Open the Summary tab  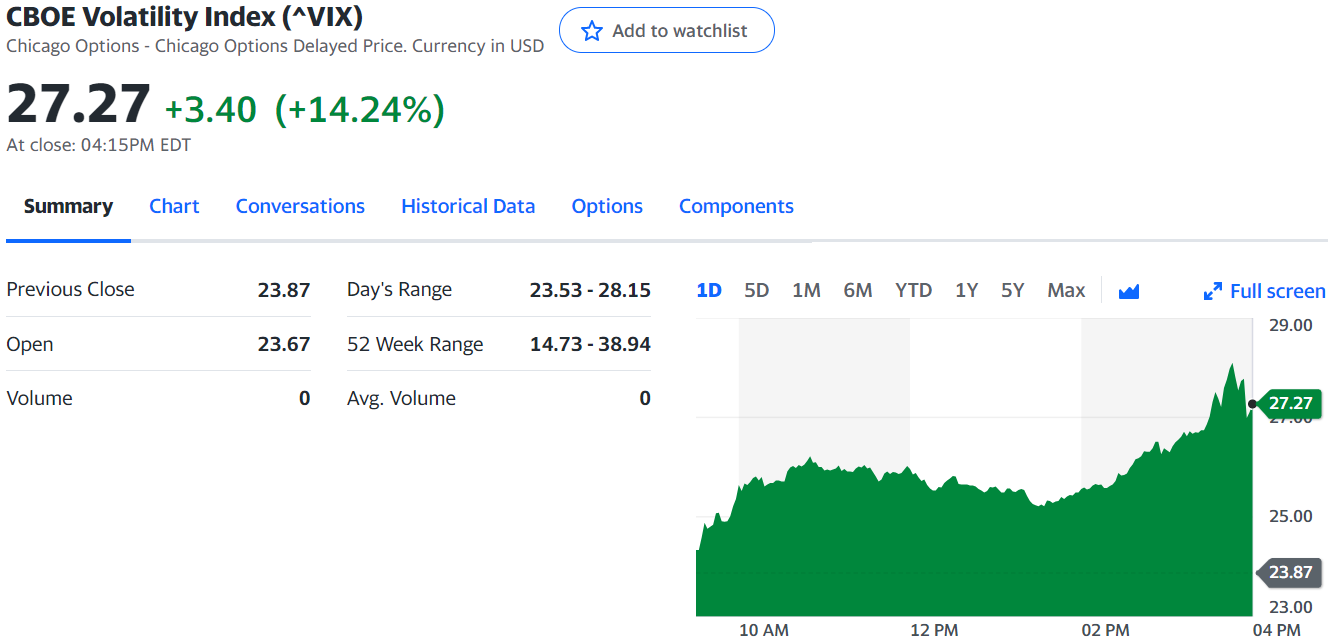(68, 206)
